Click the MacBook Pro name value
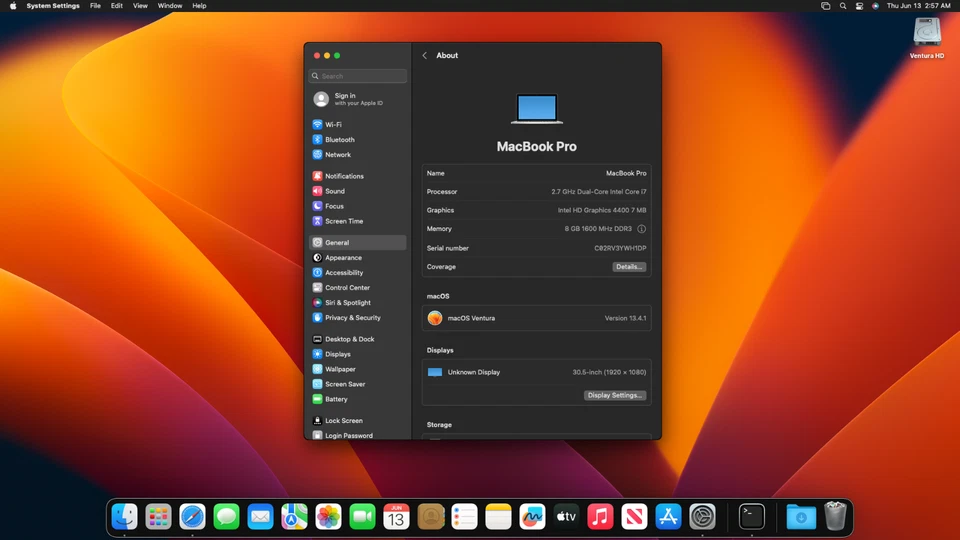This screenshot has height=540, width=960. [x=626, y=173]
